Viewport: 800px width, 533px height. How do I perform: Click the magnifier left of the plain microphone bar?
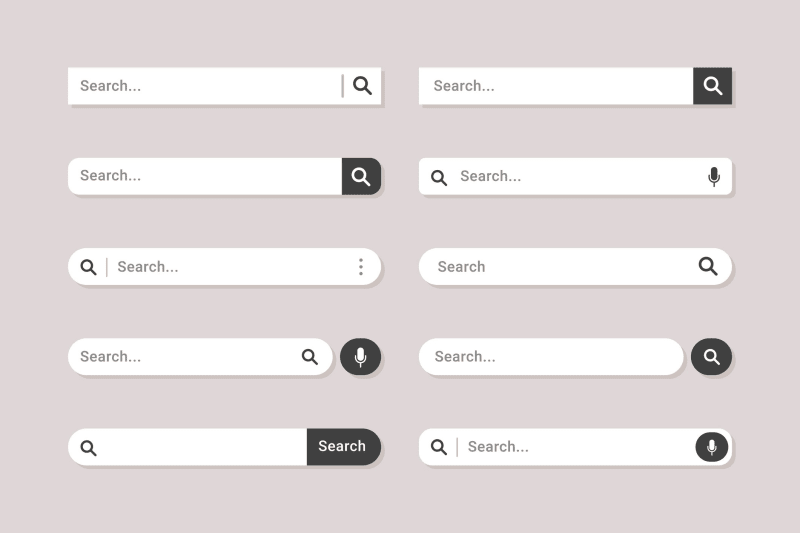tap(439, 178)
